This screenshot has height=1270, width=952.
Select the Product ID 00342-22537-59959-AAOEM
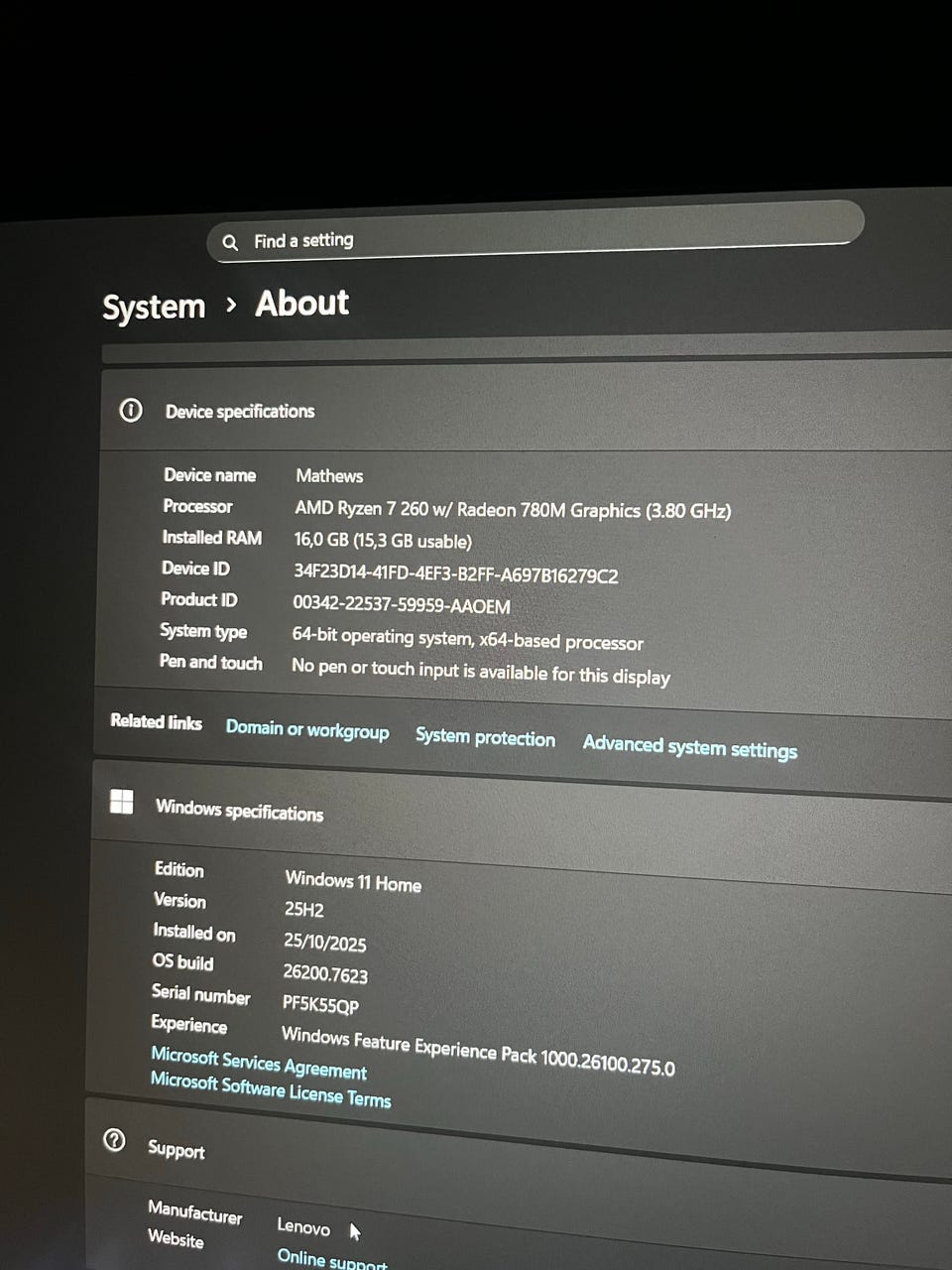click(x=402, y=605)
